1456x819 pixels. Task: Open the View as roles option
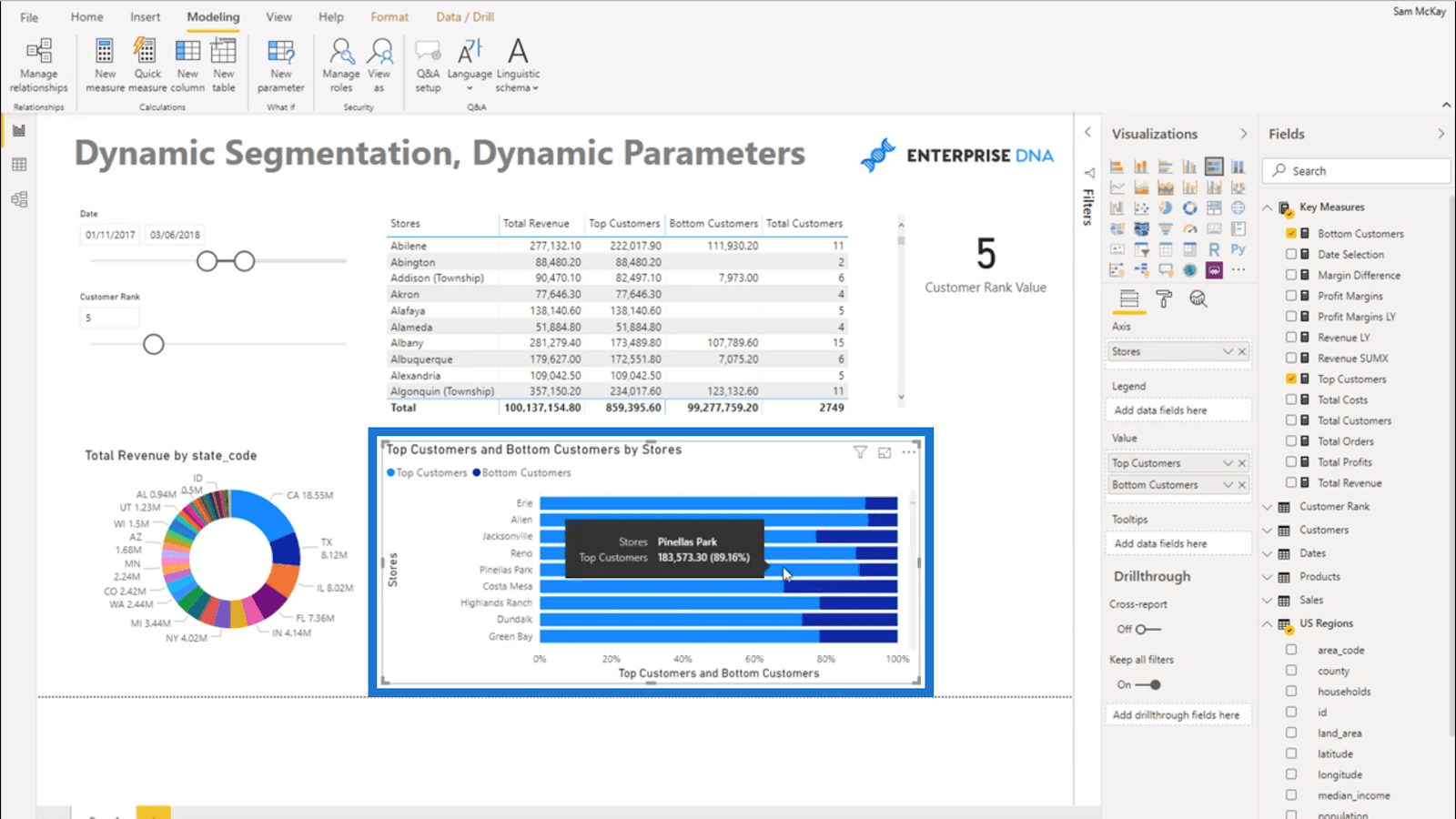pos(379,65)
